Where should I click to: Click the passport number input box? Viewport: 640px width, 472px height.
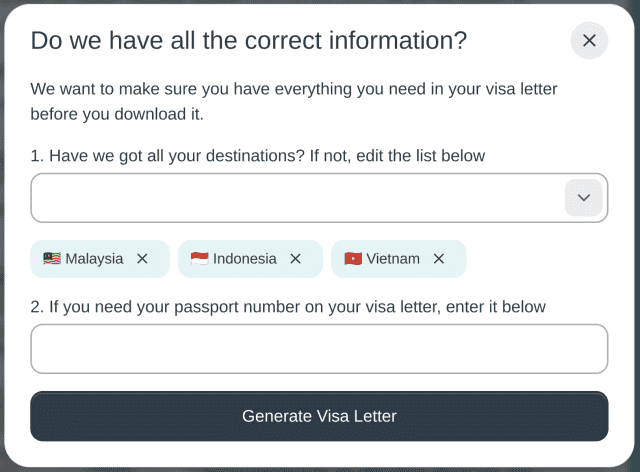point(319,349)
